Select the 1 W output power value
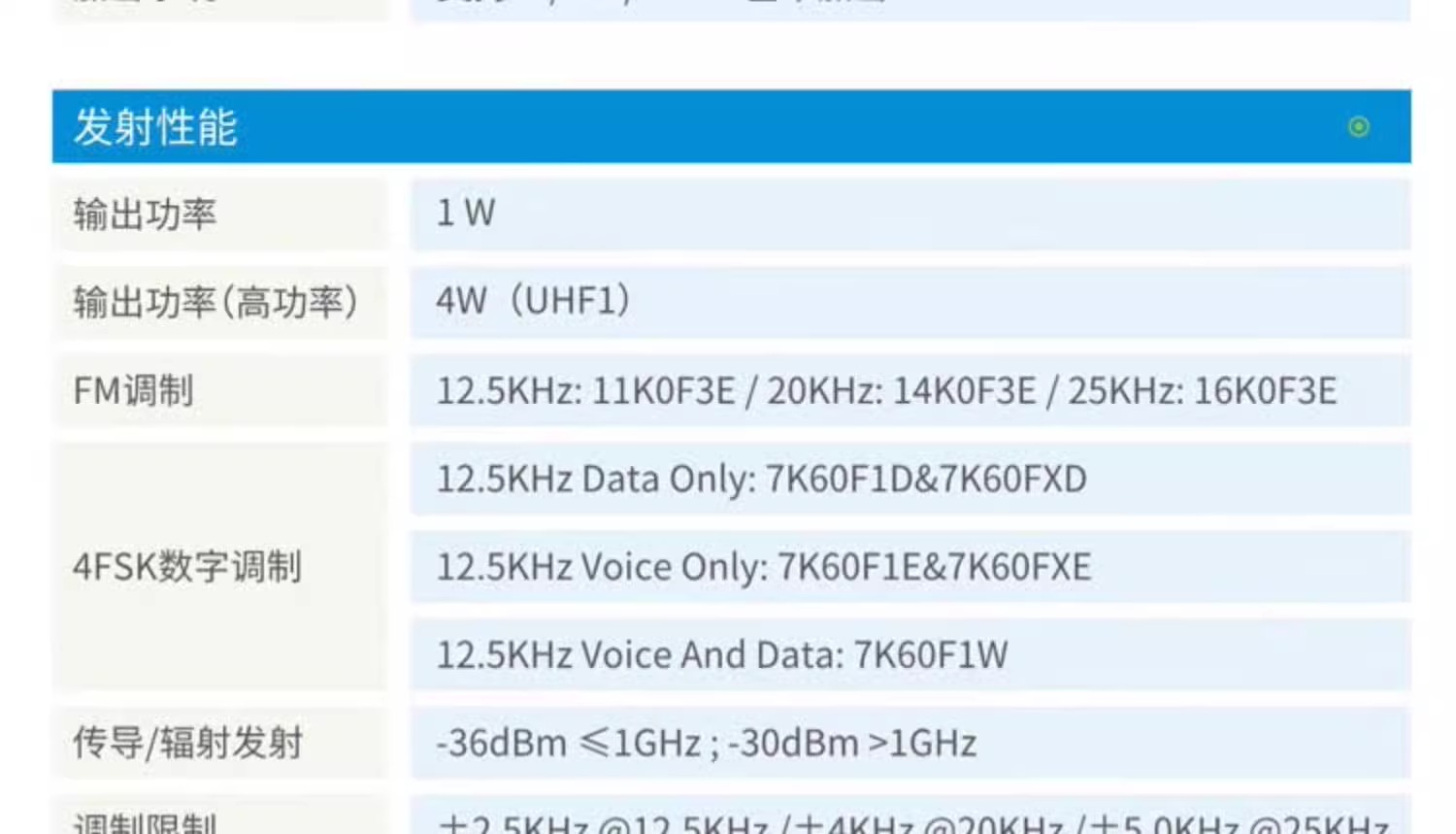The image size is (1456, 834). [466, 214]
